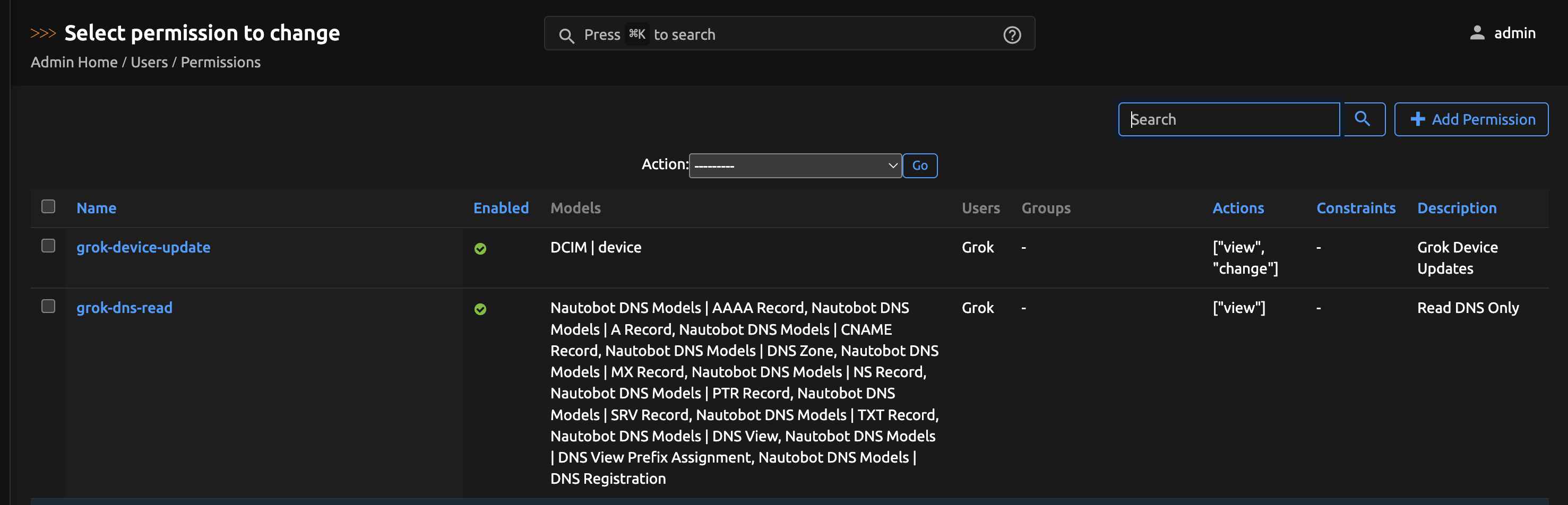Click the Users column header text
Image resolution: width=1568 pixels, height=505 pixels.
pyautogui.click(x=980, y=207)
